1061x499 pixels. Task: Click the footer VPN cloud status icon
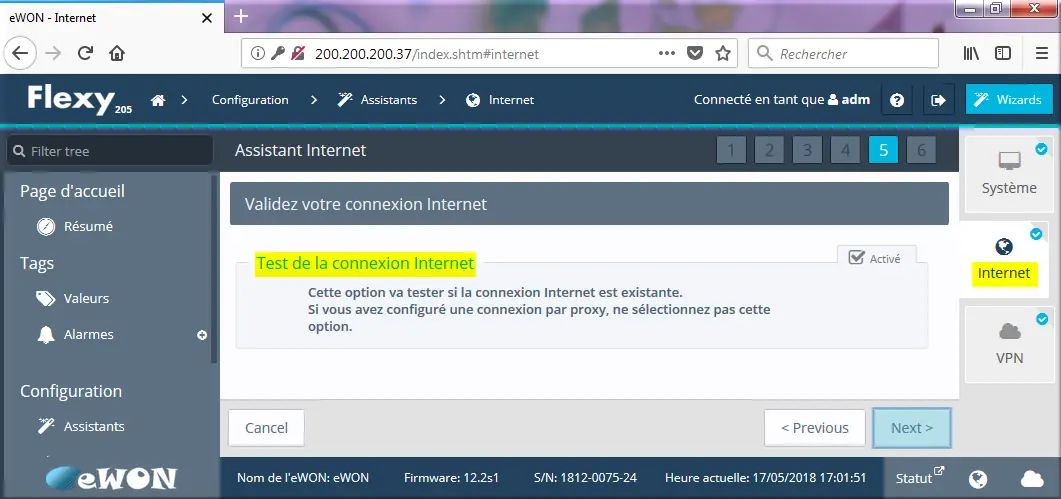point(1032,479)
